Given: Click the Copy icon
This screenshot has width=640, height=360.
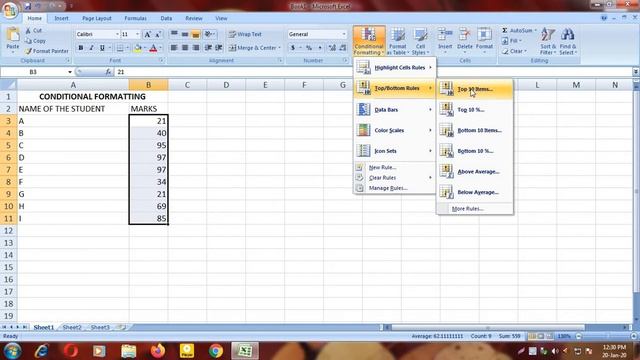Looking at the screenshot, I should pyautogui.click(x=28, y=41).
